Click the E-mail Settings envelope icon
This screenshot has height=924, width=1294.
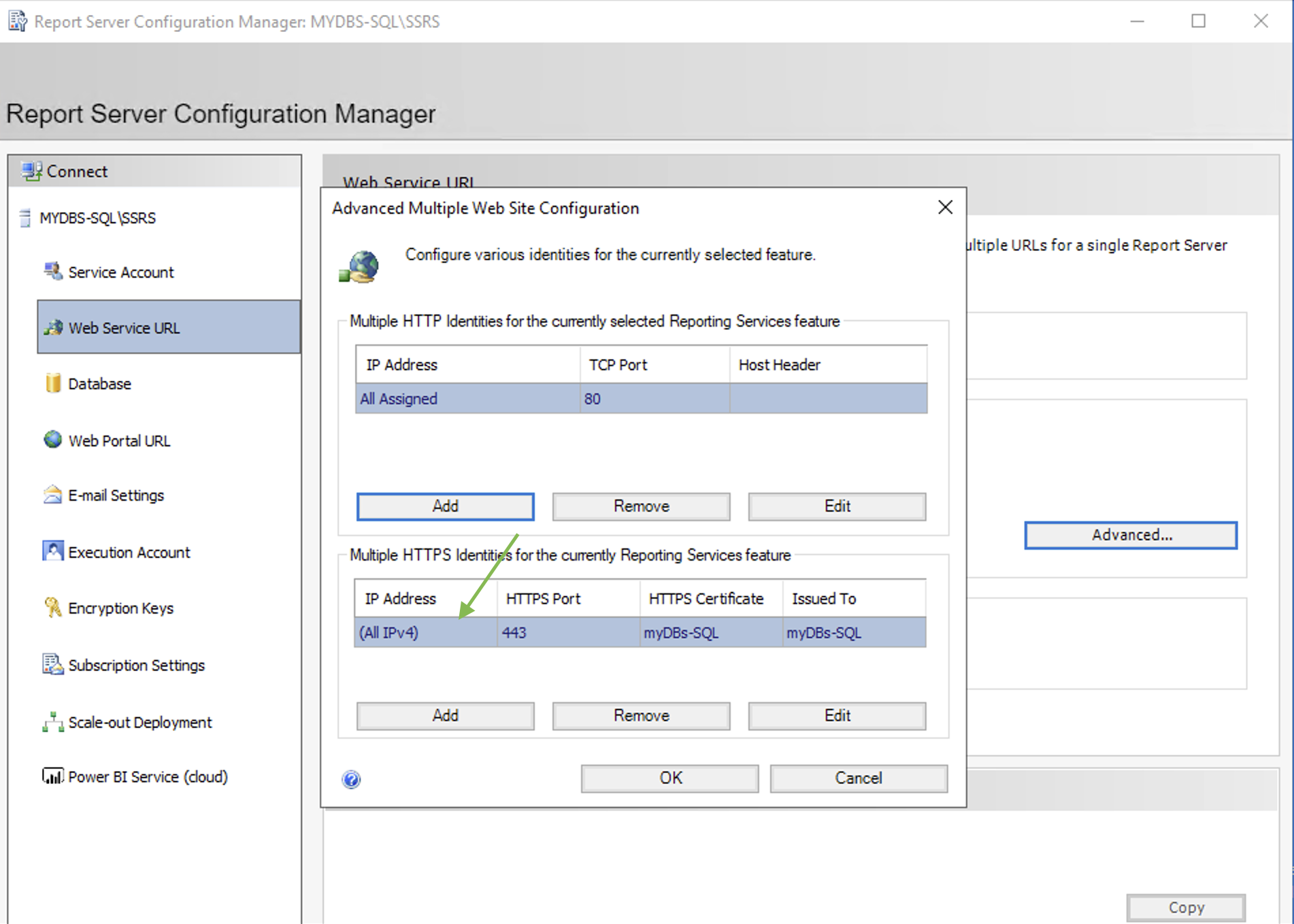[53, 495]
